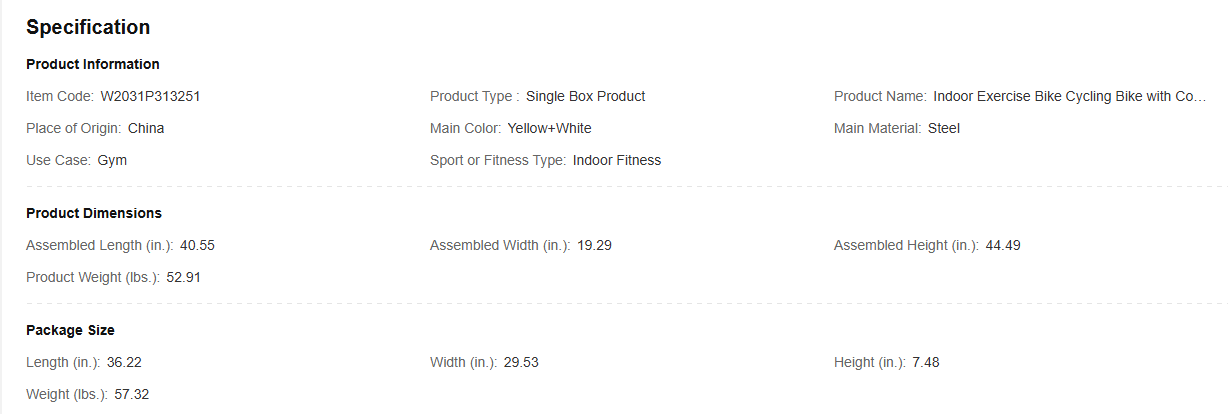
Task: Click the truncated Indoor Exercise Bike product name
Action: tap(1069, 96)
